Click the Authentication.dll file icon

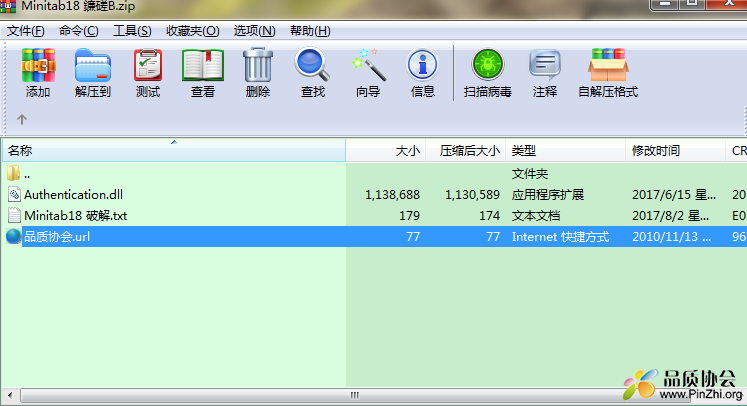(x=14, y=194)
